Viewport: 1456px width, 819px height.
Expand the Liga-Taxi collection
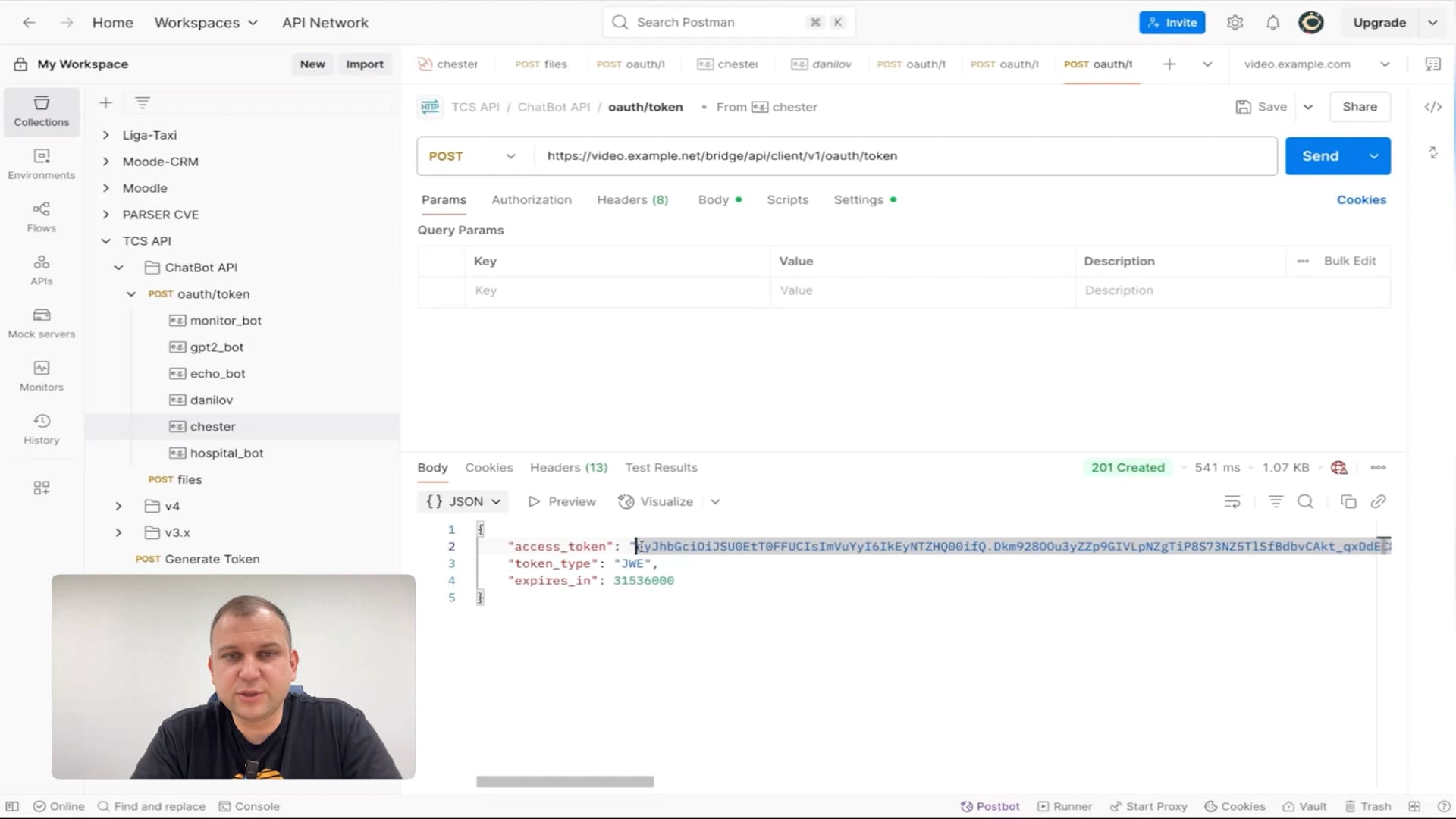pos(106,135)
